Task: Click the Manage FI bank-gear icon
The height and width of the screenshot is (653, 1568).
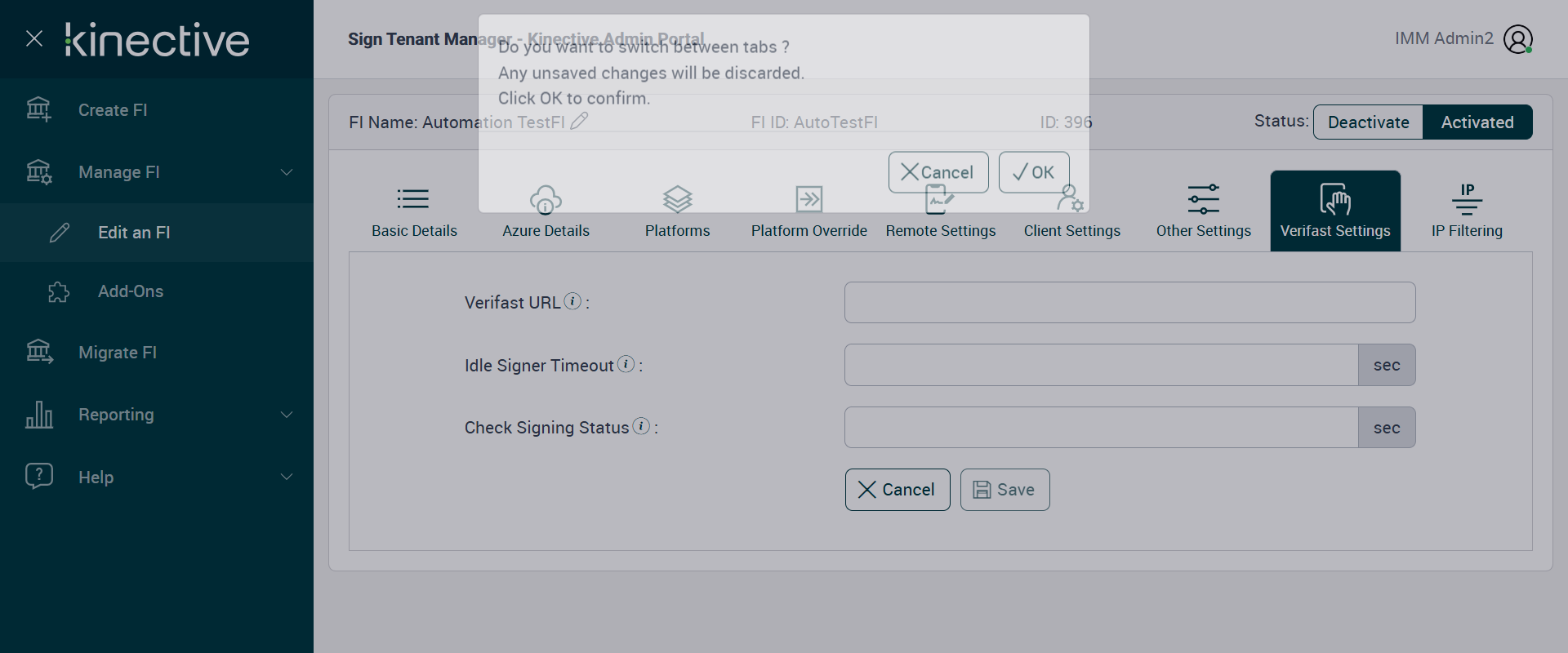Action: pyautogui.click(x=38, y=171)
